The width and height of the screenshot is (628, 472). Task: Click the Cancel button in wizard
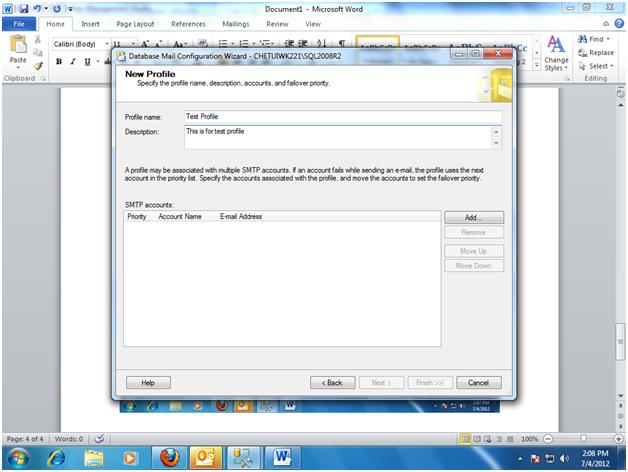479,383
